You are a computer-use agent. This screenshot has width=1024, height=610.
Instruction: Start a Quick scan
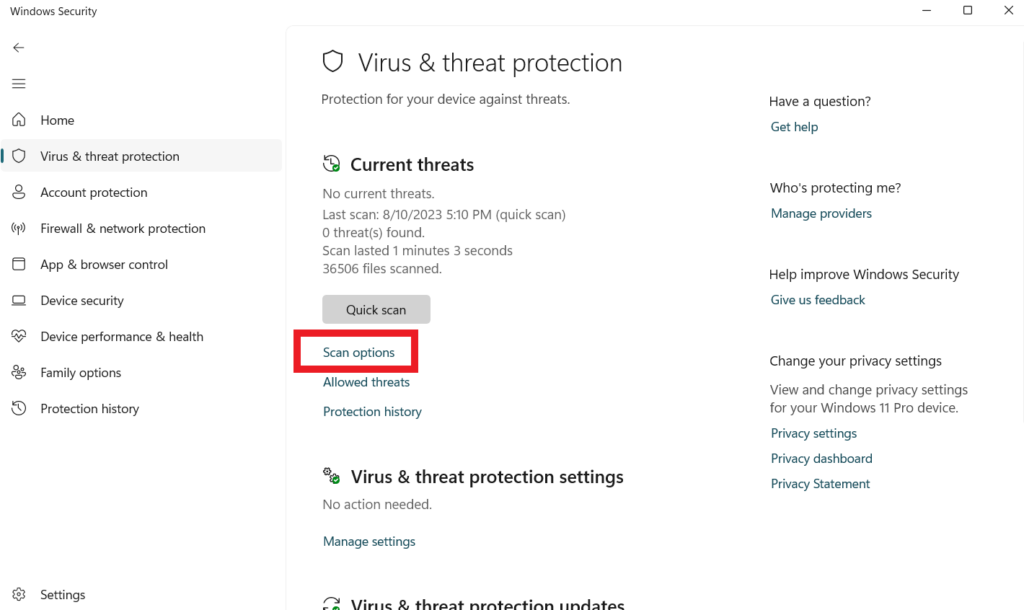point(376,309)
